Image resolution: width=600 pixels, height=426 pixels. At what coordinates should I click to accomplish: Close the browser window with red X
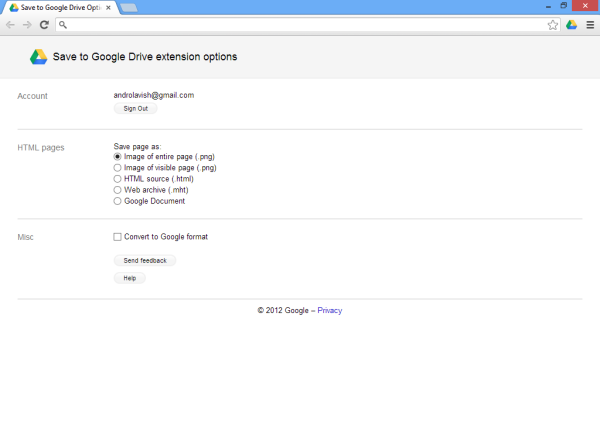(585, 5)
